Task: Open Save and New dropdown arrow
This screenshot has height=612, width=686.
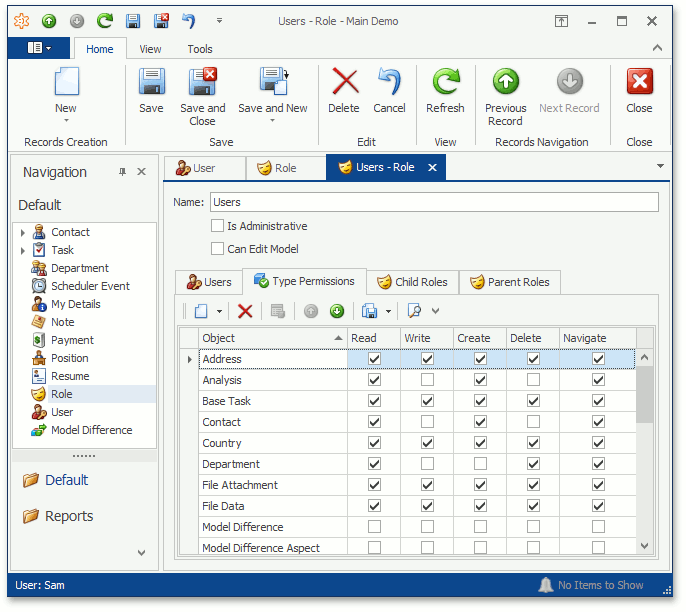Action: [272, 121]
